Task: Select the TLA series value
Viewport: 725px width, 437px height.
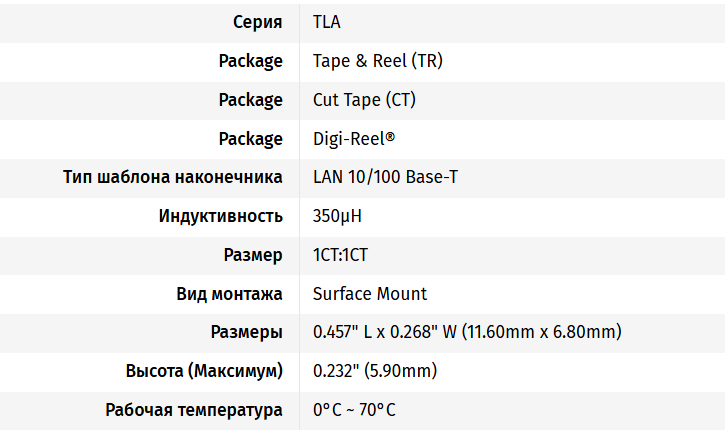Action: click(326, 22)
